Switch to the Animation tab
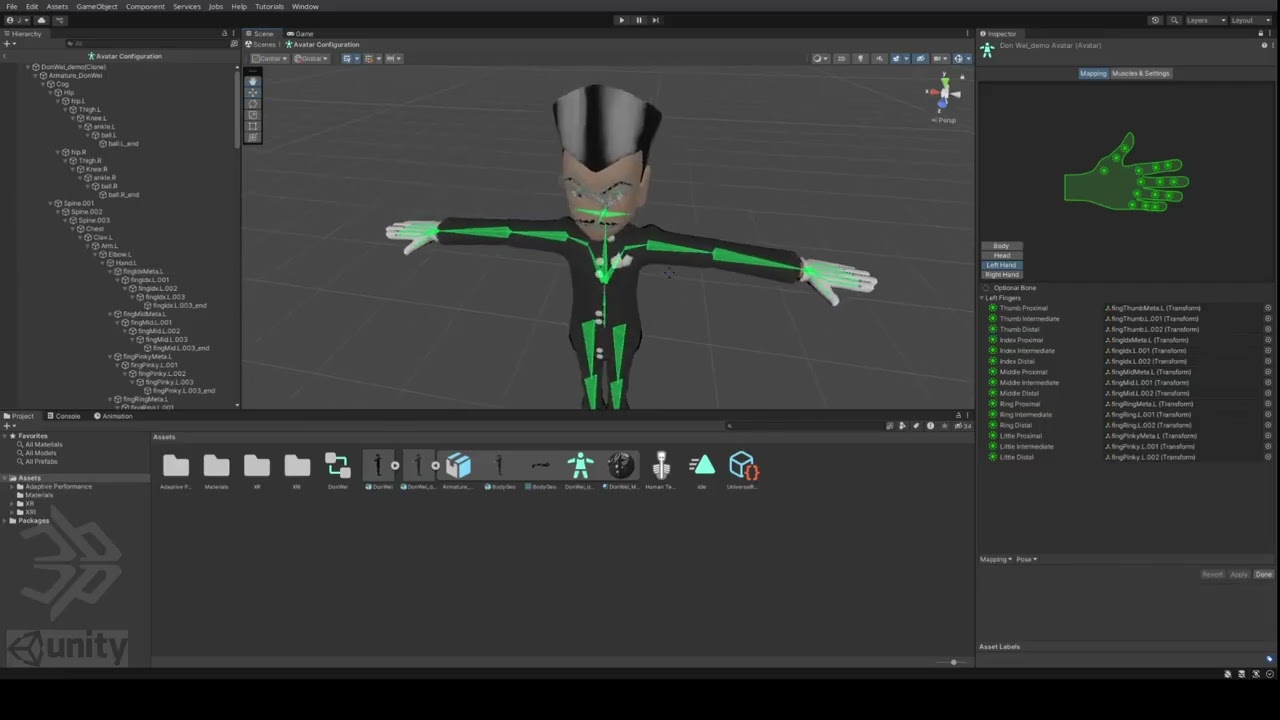The width and height of the screenshot is (1280, 720). pos(113,416)
